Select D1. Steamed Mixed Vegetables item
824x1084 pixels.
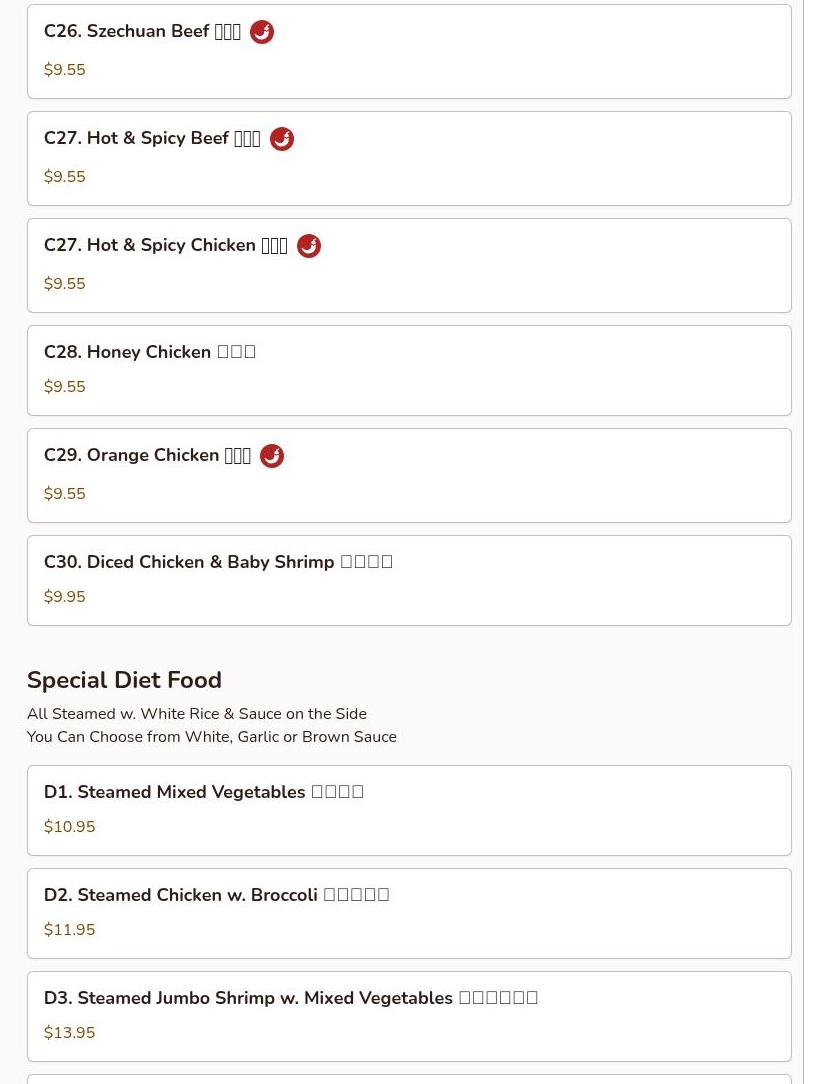pyautogui.click(x=409, y=811)
